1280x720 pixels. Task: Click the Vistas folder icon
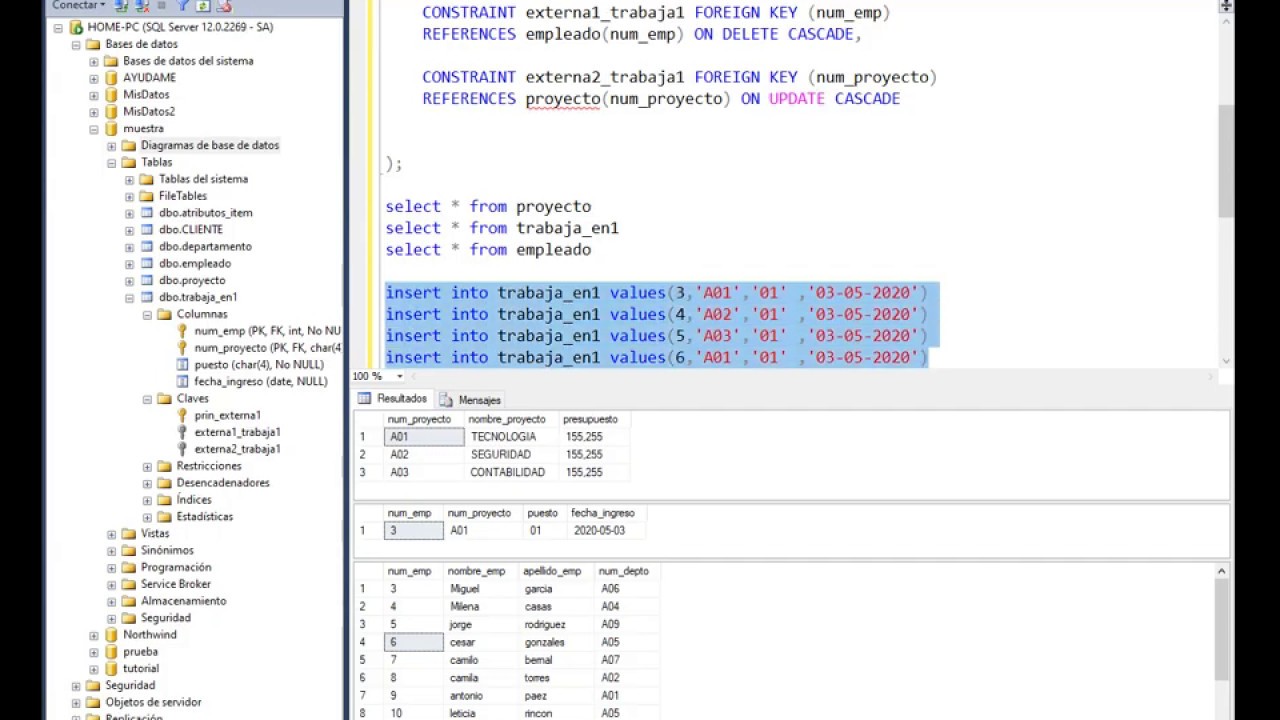point(129,534)
